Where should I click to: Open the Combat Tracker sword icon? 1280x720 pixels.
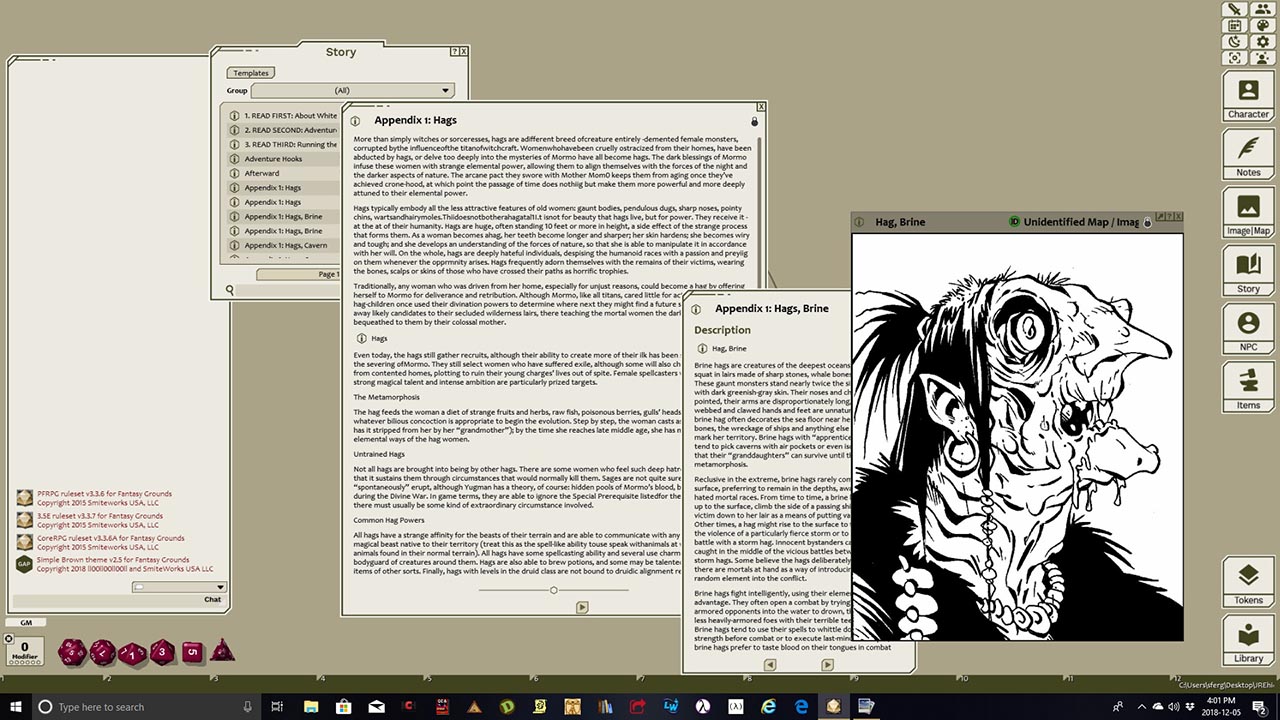(1234, 10)
